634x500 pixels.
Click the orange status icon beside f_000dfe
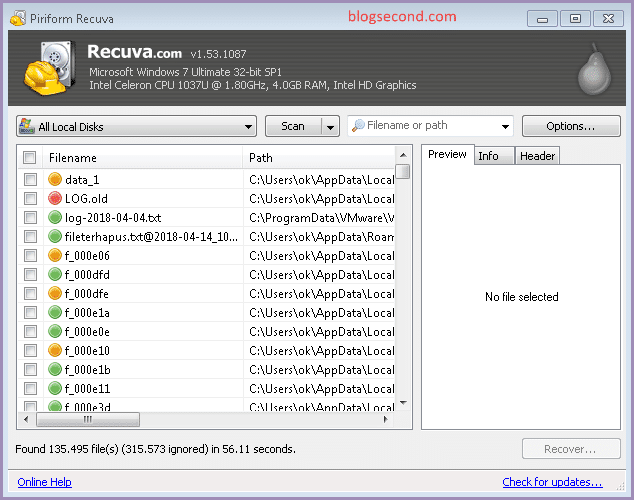(55, 293)
